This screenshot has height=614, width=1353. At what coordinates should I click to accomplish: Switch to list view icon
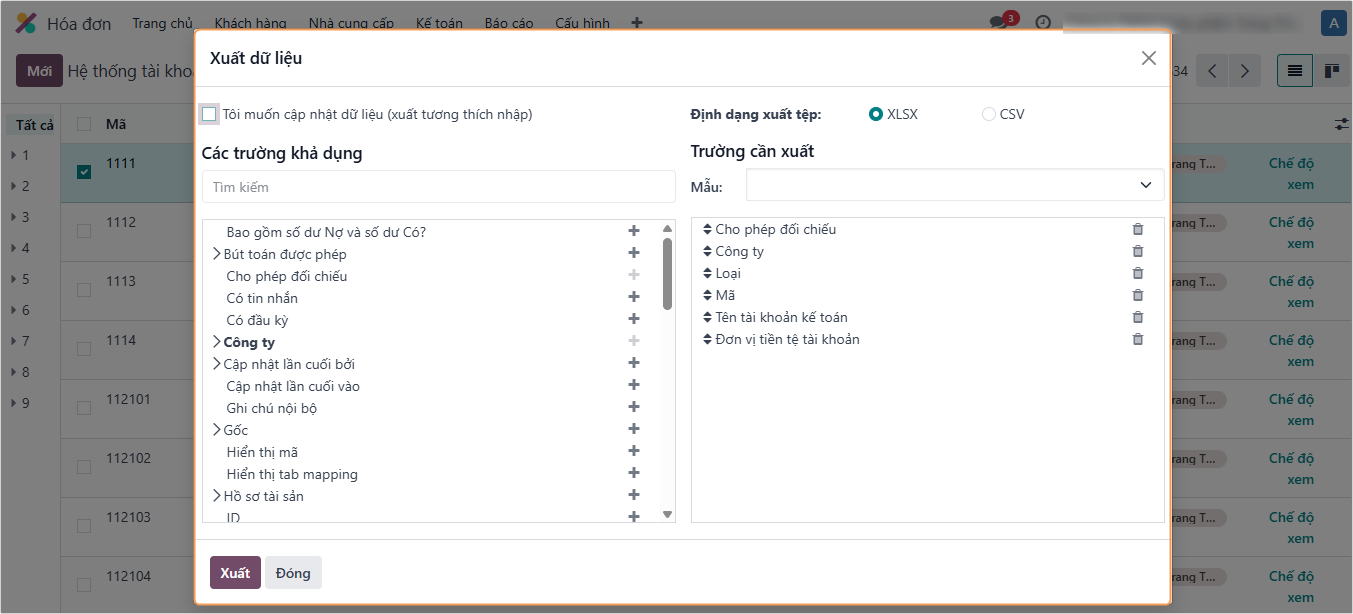tap(1295, 71)
